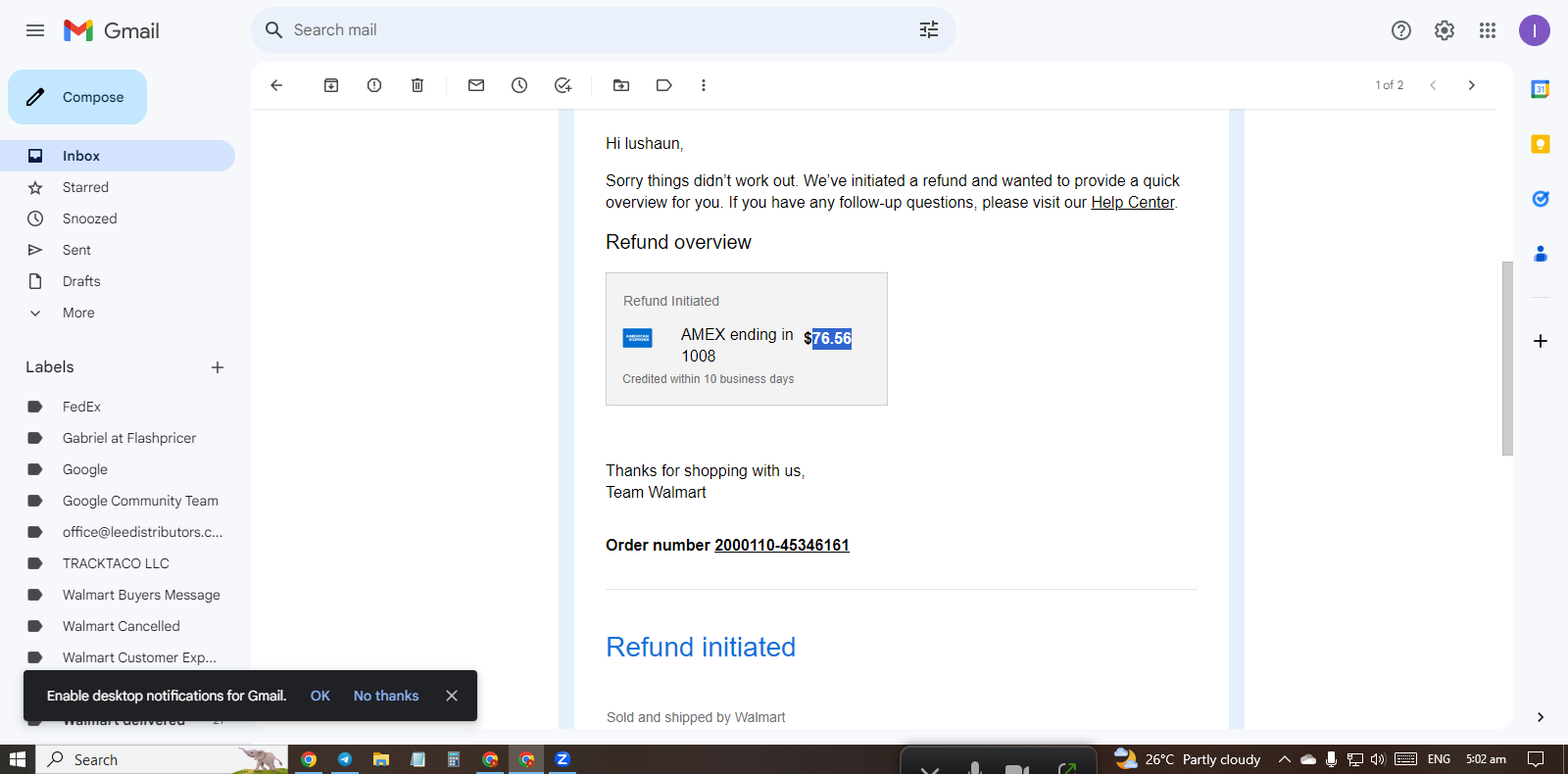Open Google Tasks in the side panel
This screenshot has width=1568, height=774.
(x=1541, y=199)
